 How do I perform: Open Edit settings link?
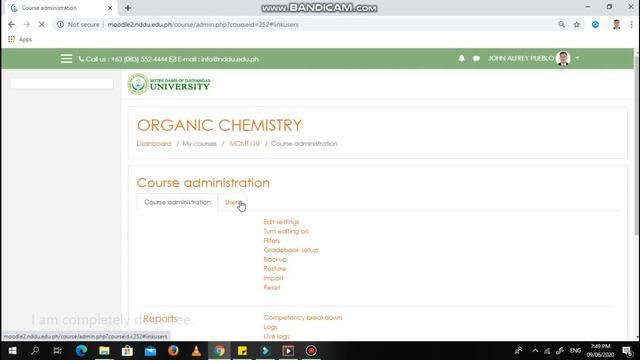[281, 222]
